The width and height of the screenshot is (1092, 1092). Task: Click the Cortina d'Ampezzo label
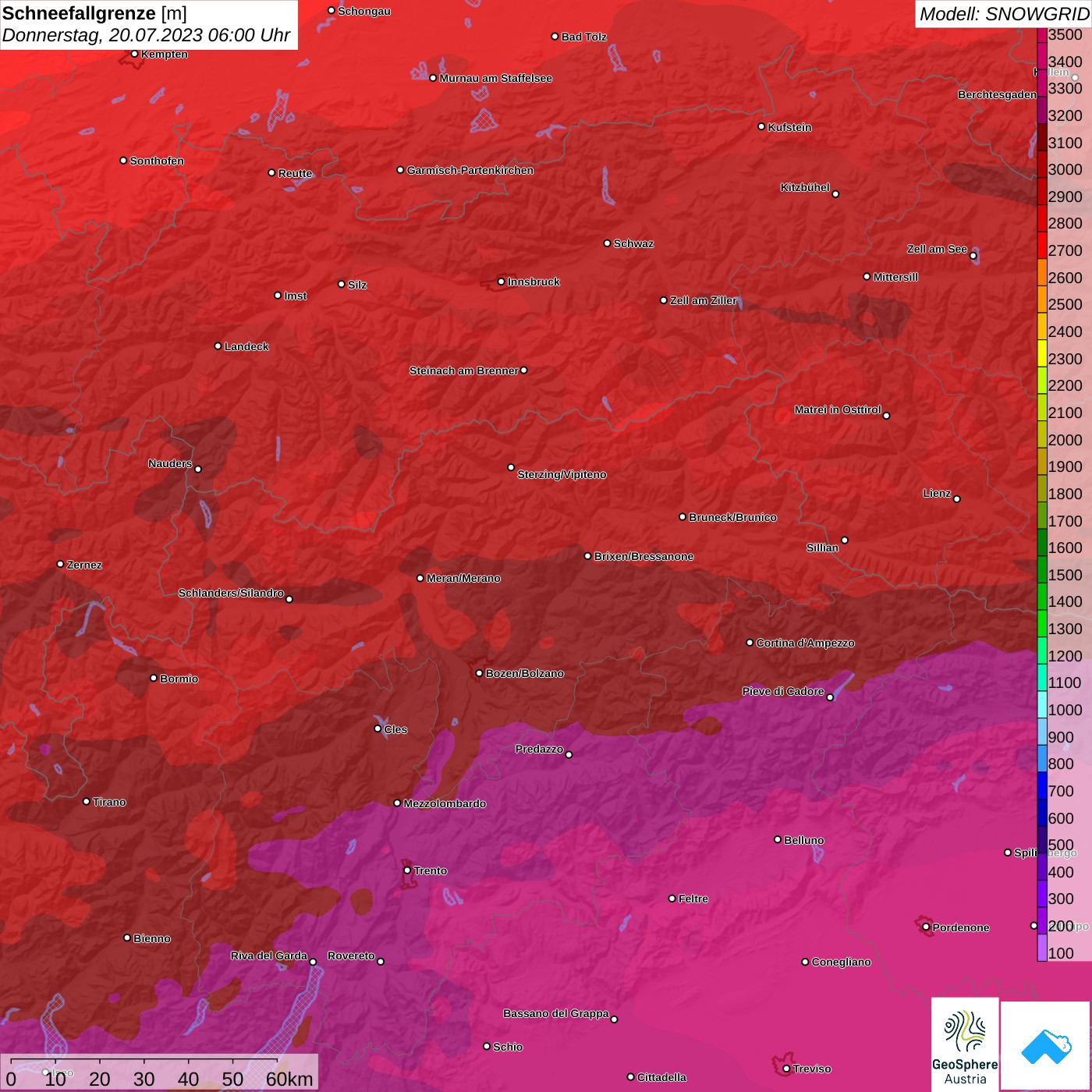click(x=806, y=643)
